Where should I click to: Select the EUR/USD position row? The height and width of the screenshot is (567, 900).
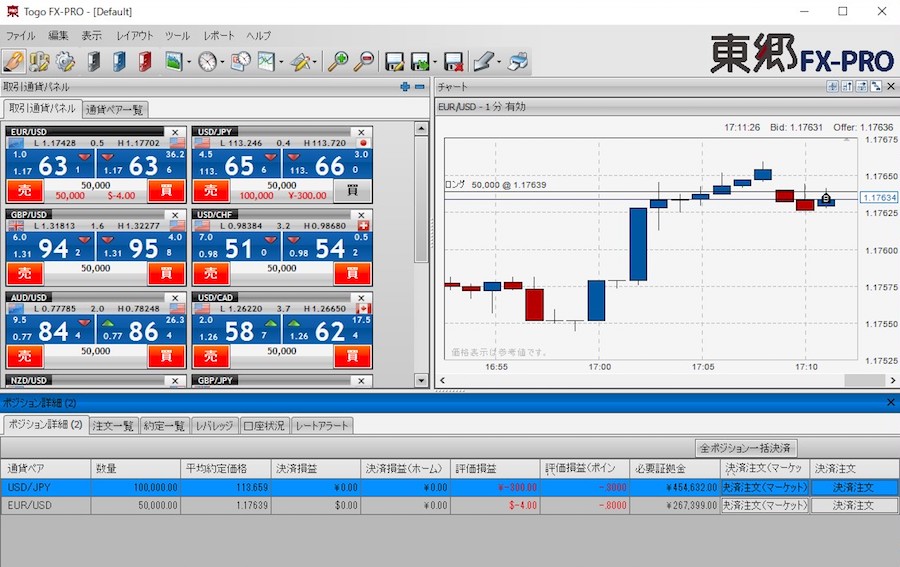pos(449,506)
